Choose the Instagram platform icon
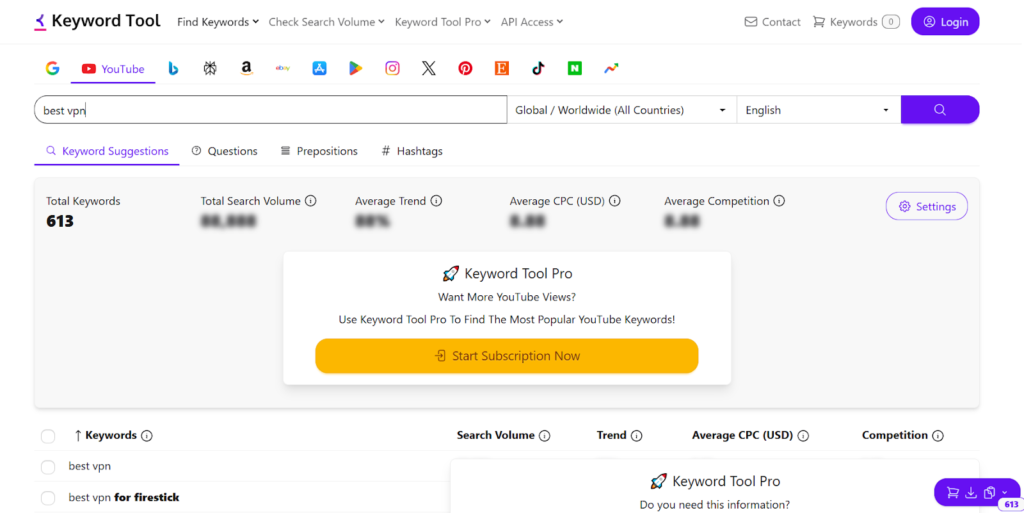This screenshot has height=513, width=1024. (x=393, y=69)
